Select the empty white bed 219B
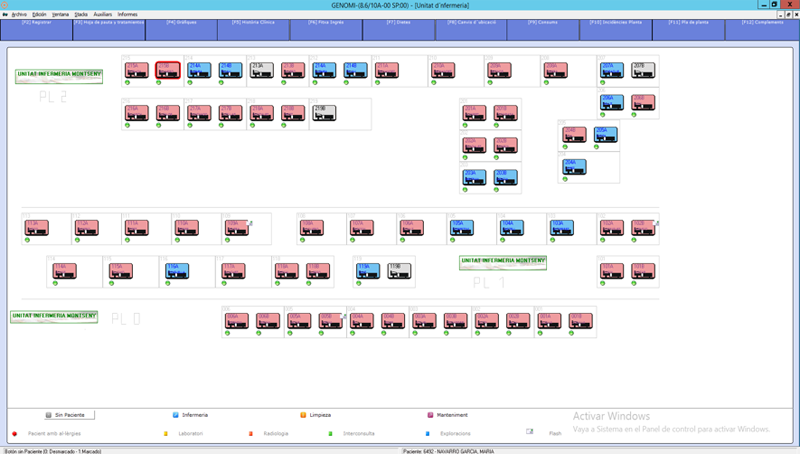This screenshot has width=800, height=454. [324, 113]
